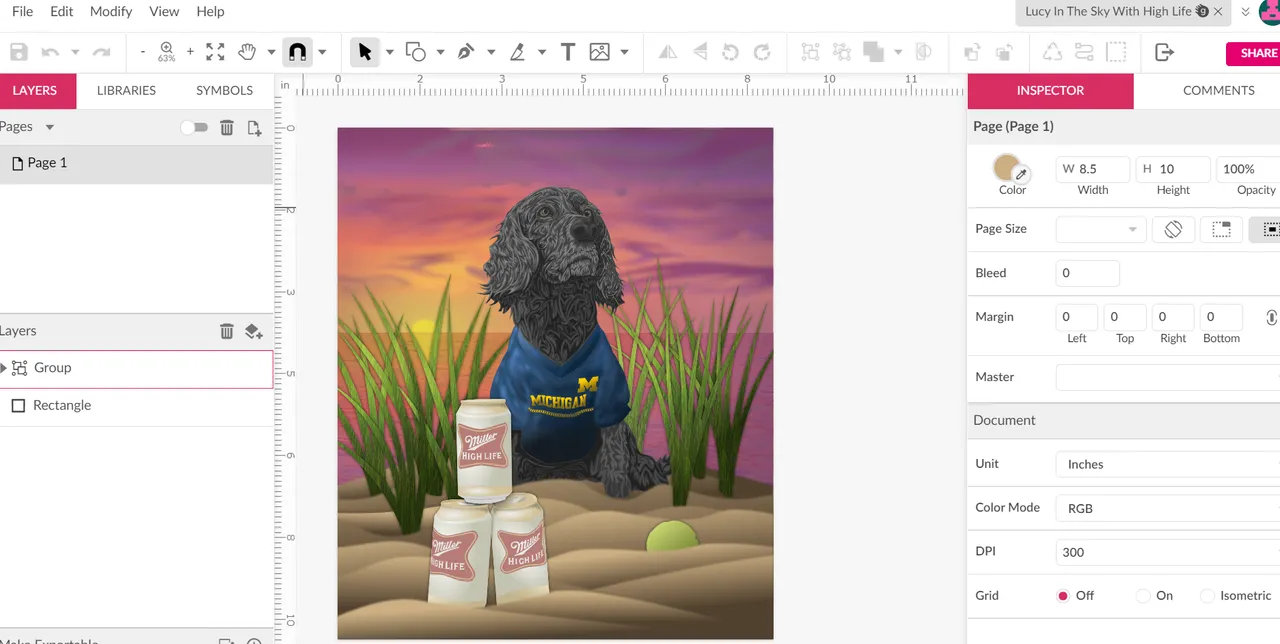Zoom out with the minus icon
Screen dimensions: 1280x644
(x=143, y=52)
